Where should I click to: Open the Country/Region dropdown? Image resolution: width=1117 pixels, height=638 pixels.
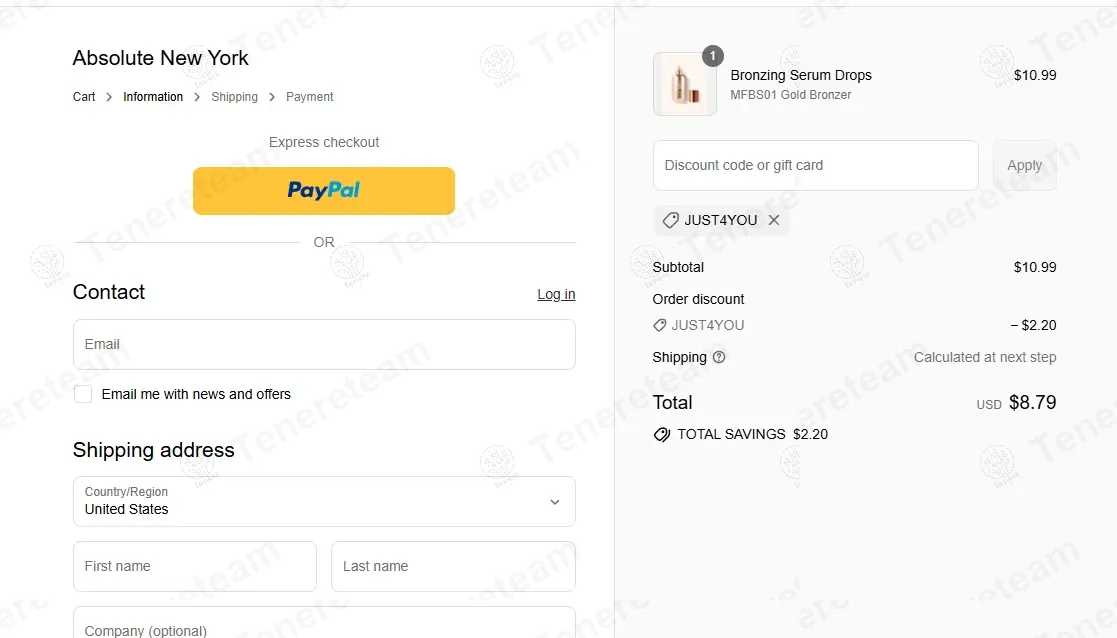[x=324, y=501]
